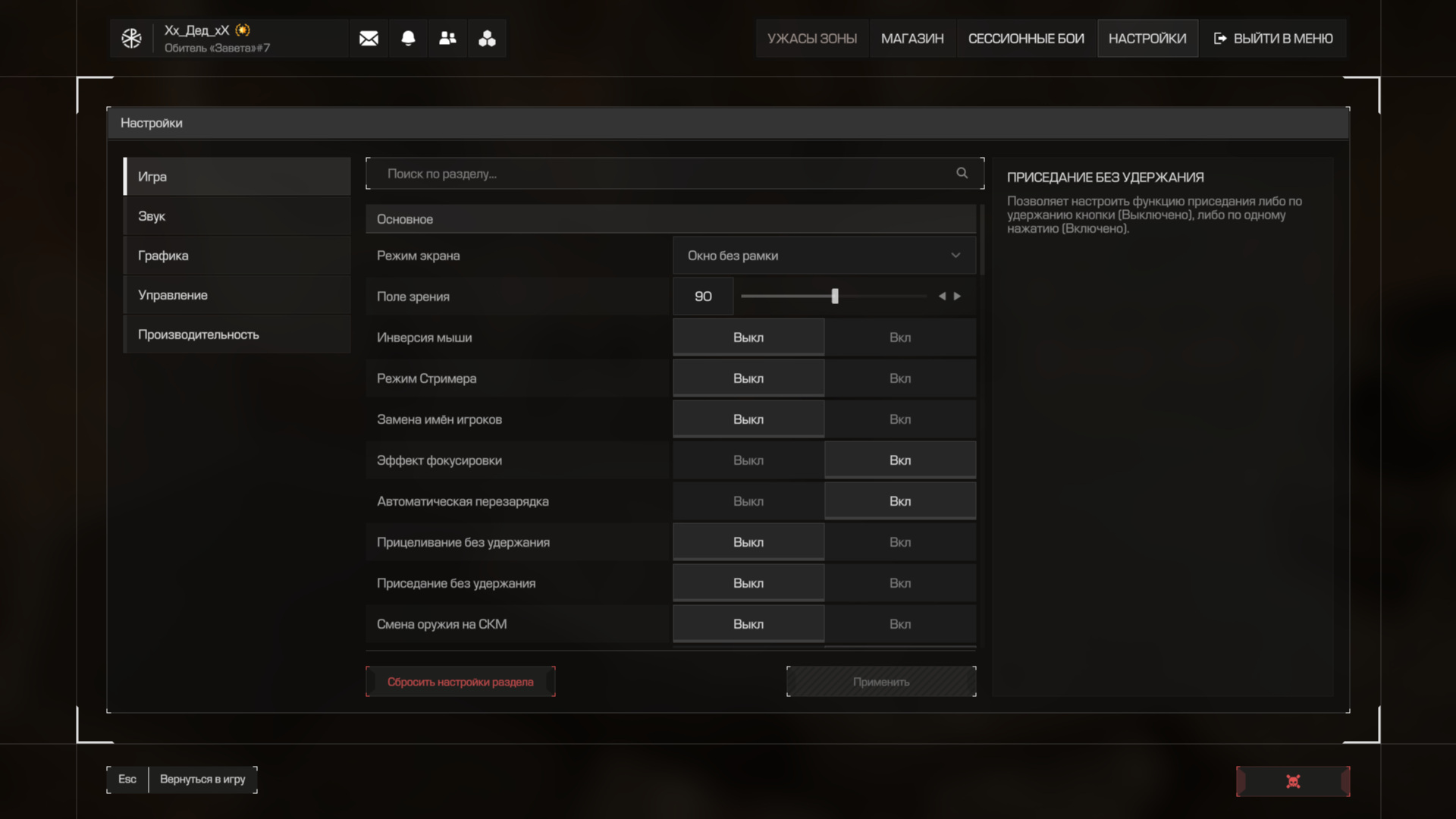Click Вернуться в игру button

pyautogui.click(x=202, y=780)
